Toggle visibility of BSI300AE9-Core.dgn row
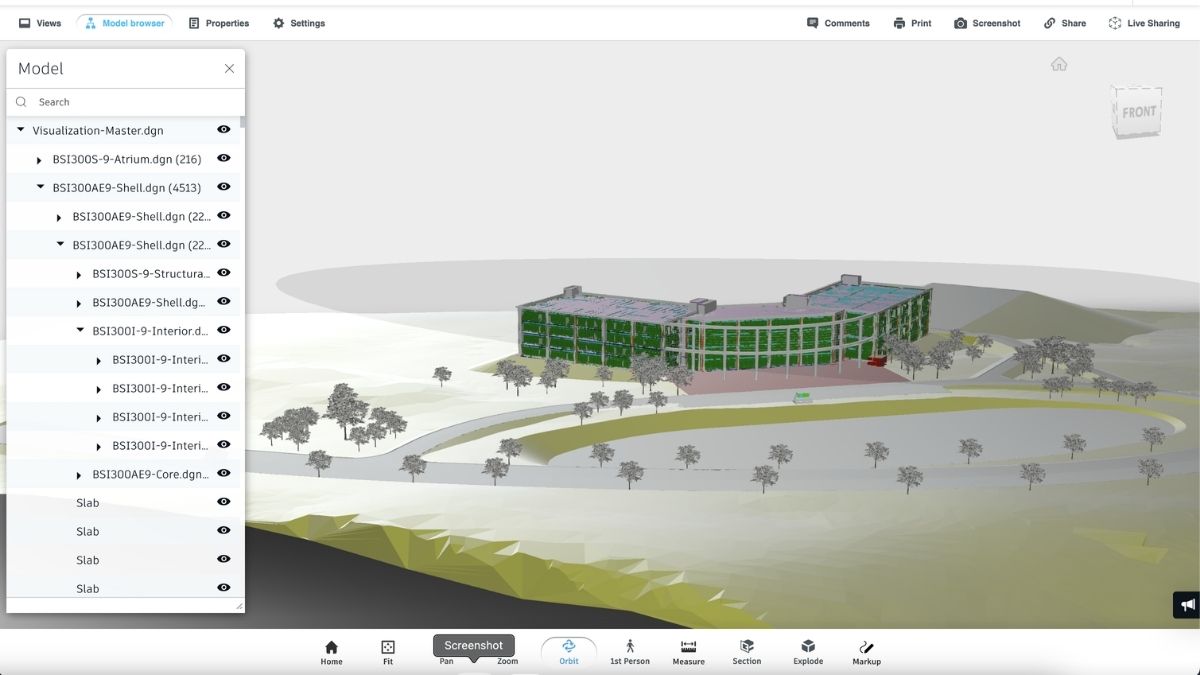Image resolution: width=1200 pixels, height=675 pixels. pos(224,473)
